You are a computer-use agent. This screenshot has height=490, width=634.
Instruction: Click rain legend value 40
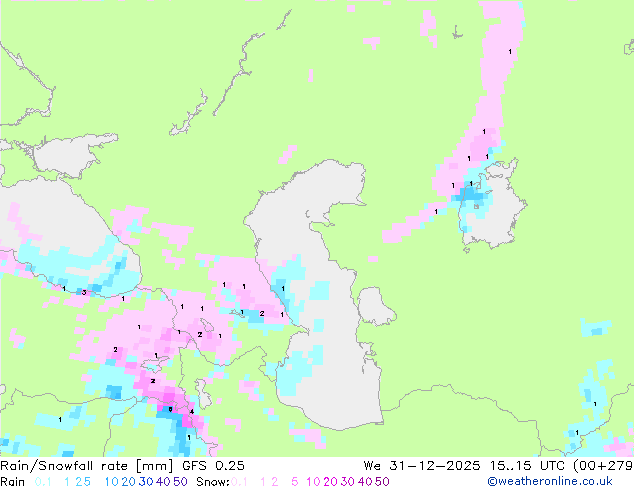coord(163,482)
